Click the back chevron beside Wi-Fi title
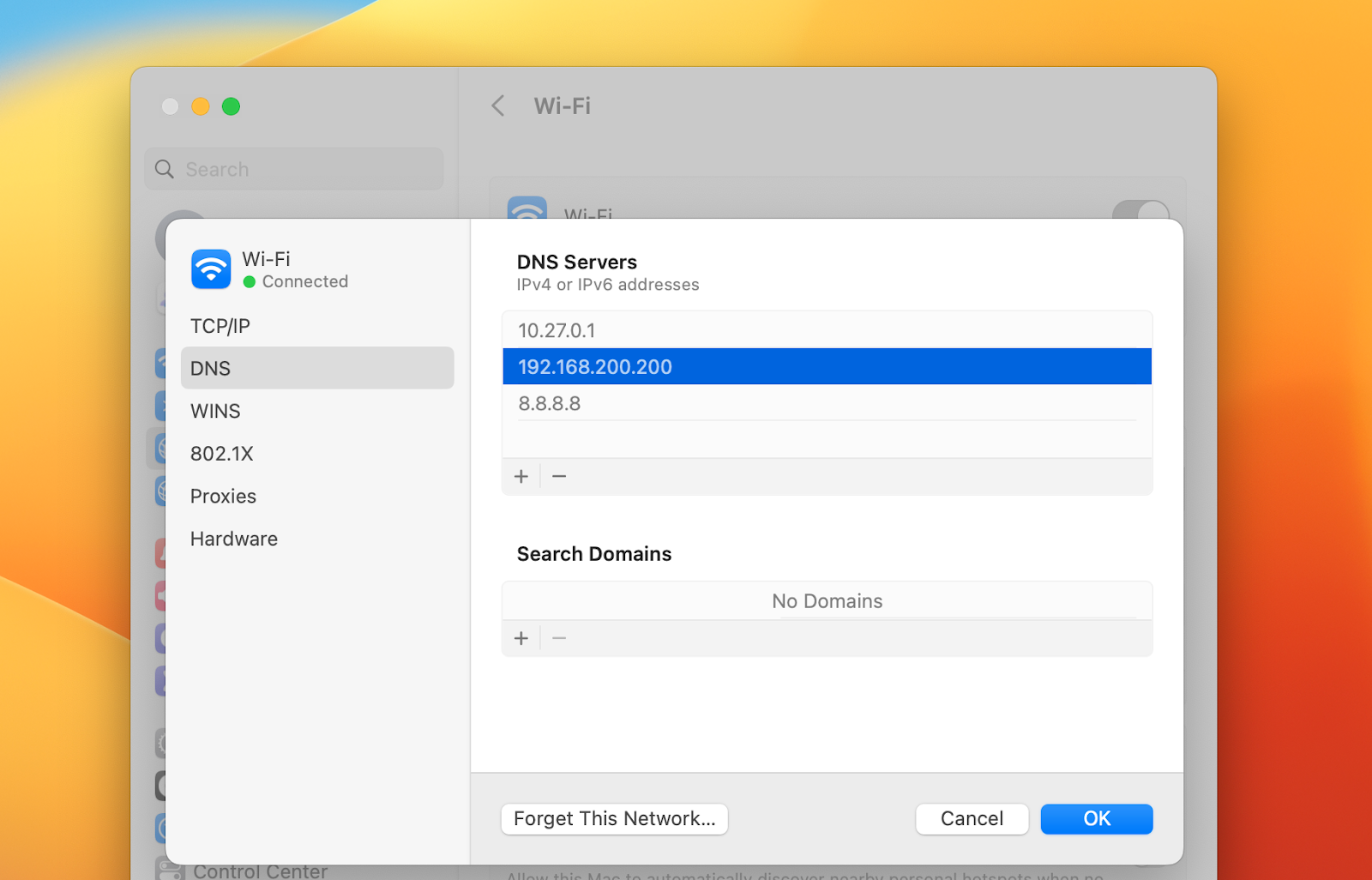1372x880 pixels. [498, 105]
